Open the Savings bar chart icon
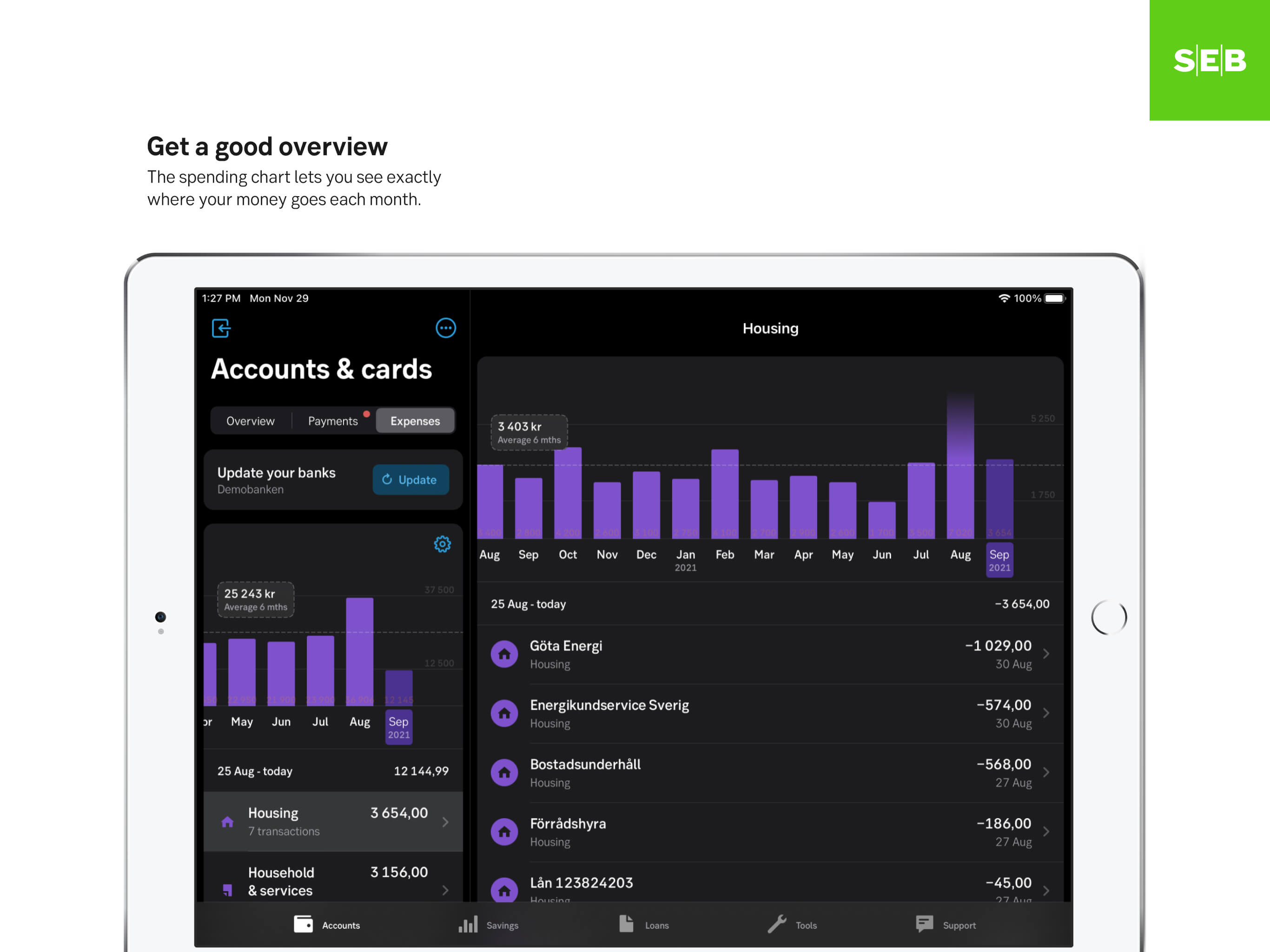Viewport: 1270px width, 952px height. click(x=468, y=925)
